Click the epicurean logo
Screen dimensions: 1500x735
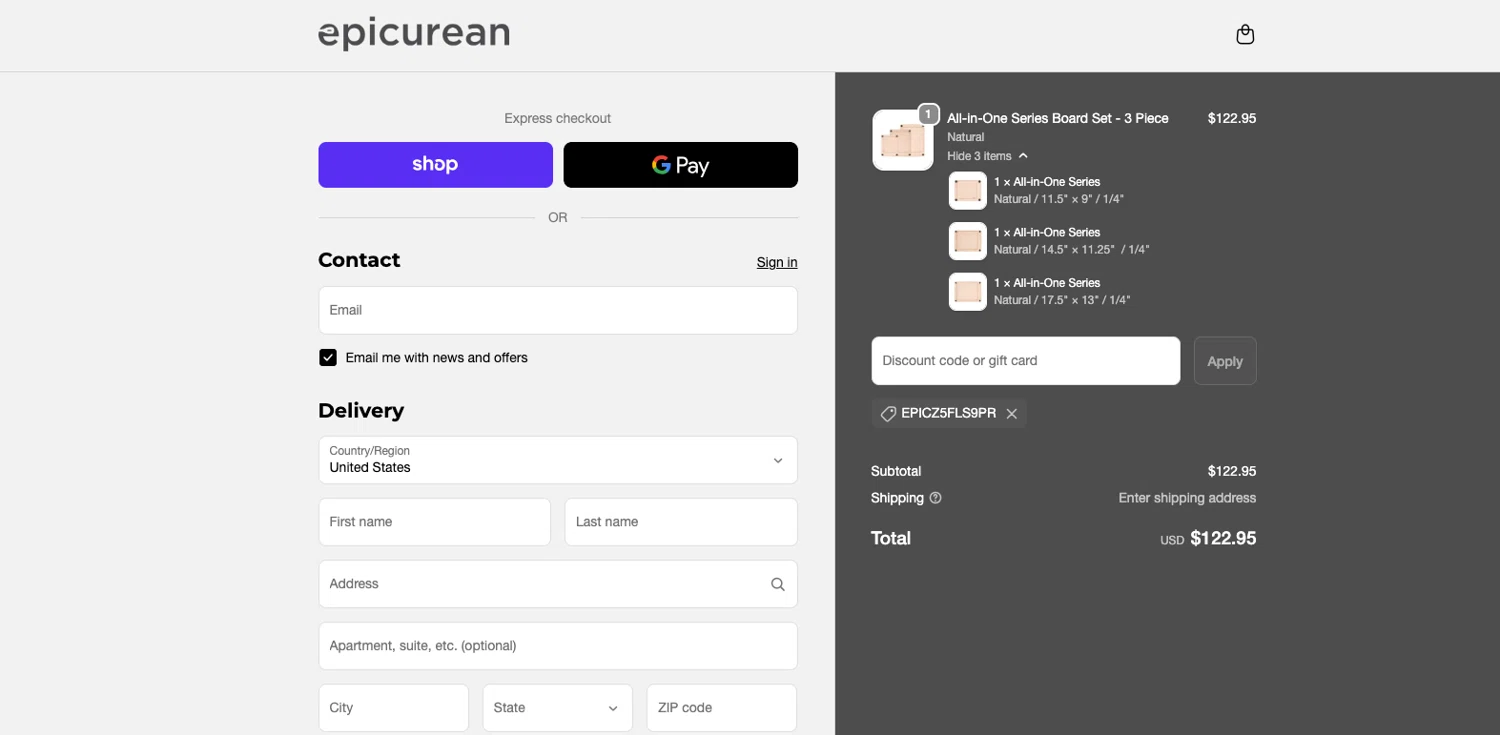pos(414,34)
